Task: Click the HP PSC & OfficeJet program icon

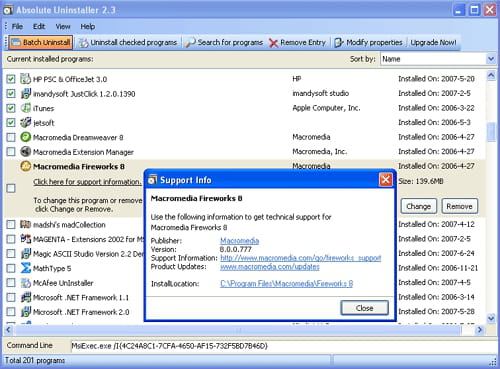Action: click(25, 79)
